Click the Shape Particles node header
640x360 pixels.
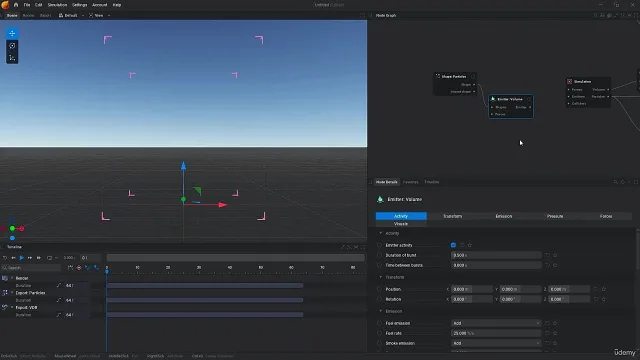click(x=455, y=76)
